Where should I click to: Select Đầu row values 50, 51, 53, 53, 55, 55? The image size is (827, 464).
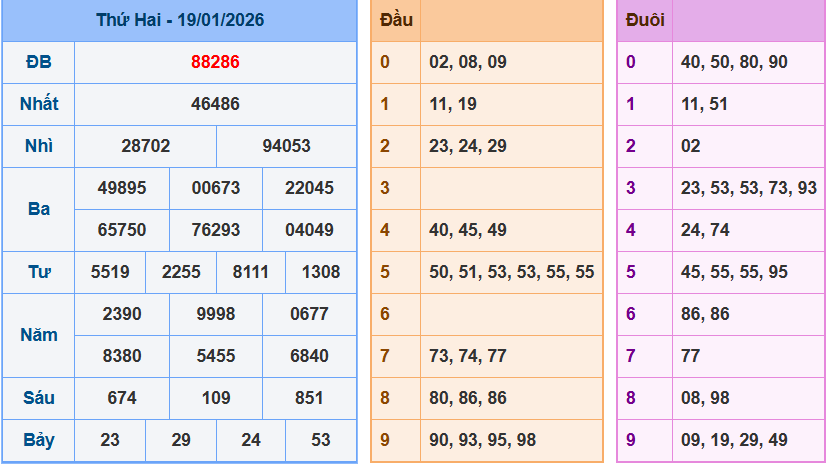click(x=511, y=272)
